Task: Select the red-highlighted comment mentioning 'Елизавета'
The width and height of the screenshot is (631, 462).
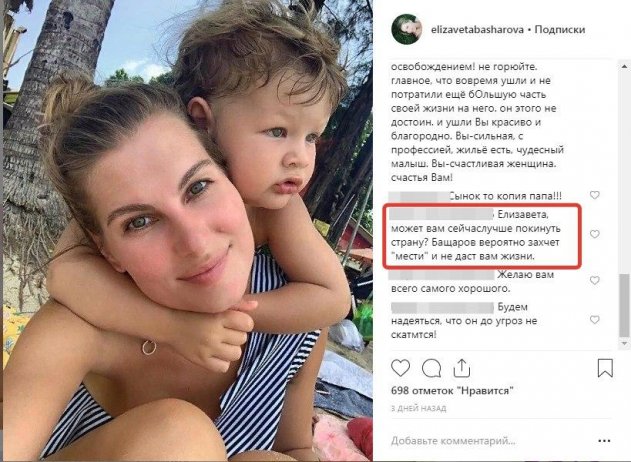Action: [x=482, y=235]
